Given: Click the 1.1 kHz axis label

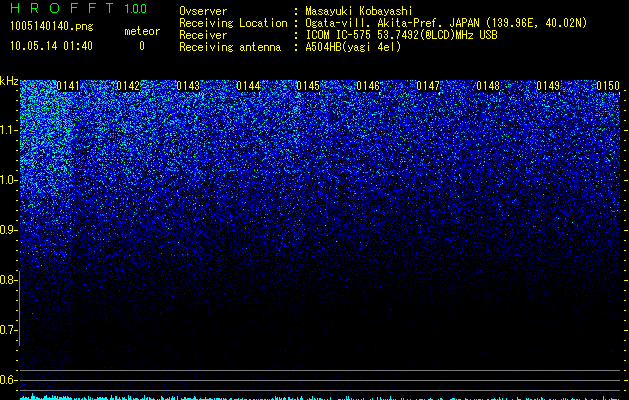Looking at the screenshot, I should click(x=8, y=130).
